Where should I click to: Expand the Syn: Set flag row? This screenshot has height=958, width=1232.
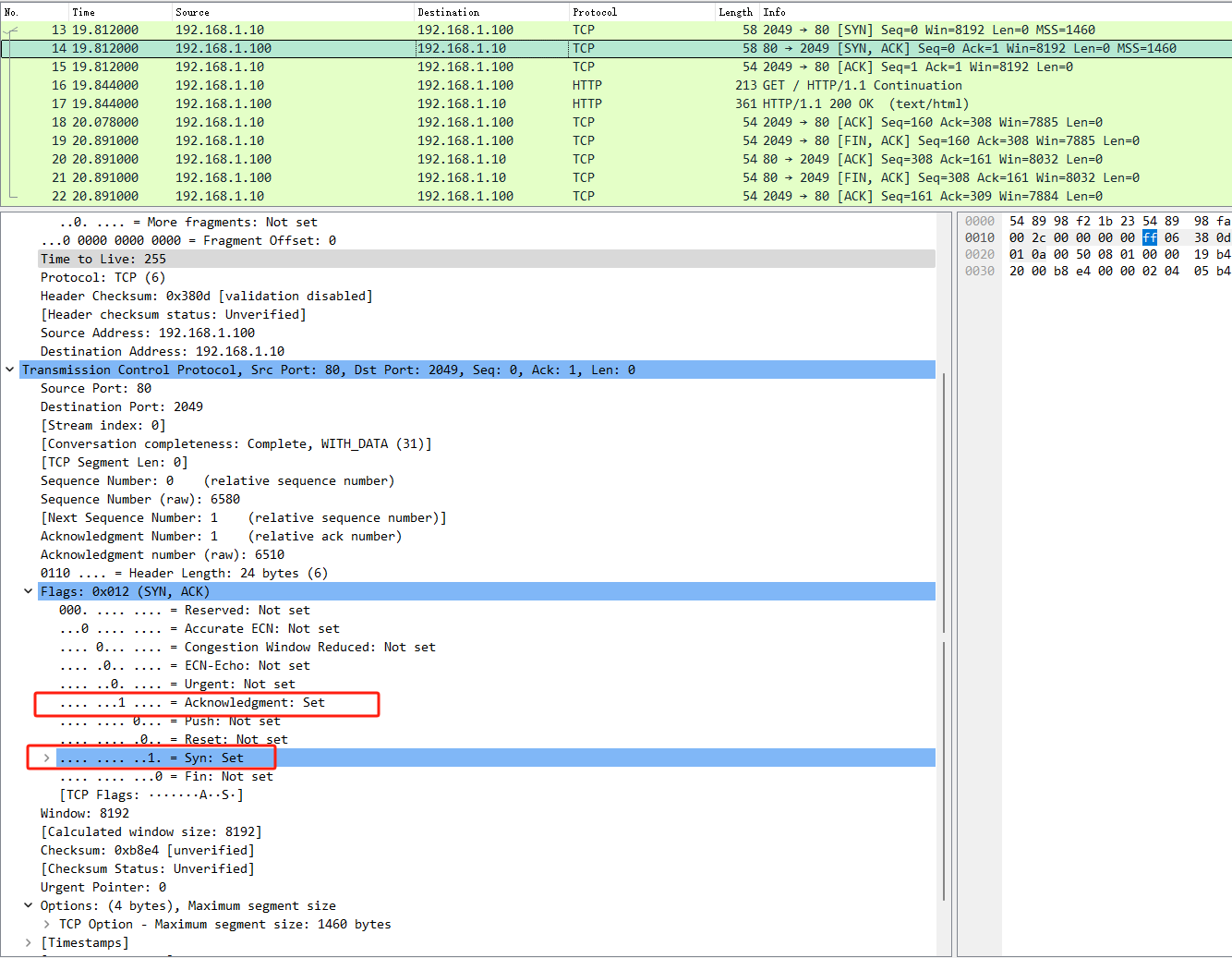point(47,758)
